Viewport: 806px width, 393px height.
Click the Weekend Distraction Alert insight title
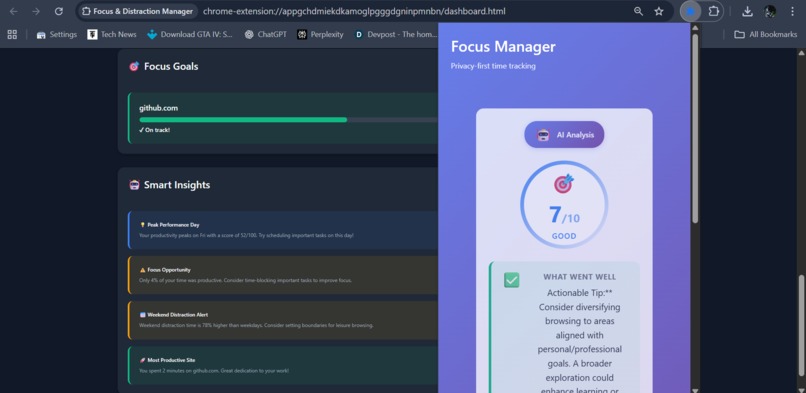coord(177,314)
